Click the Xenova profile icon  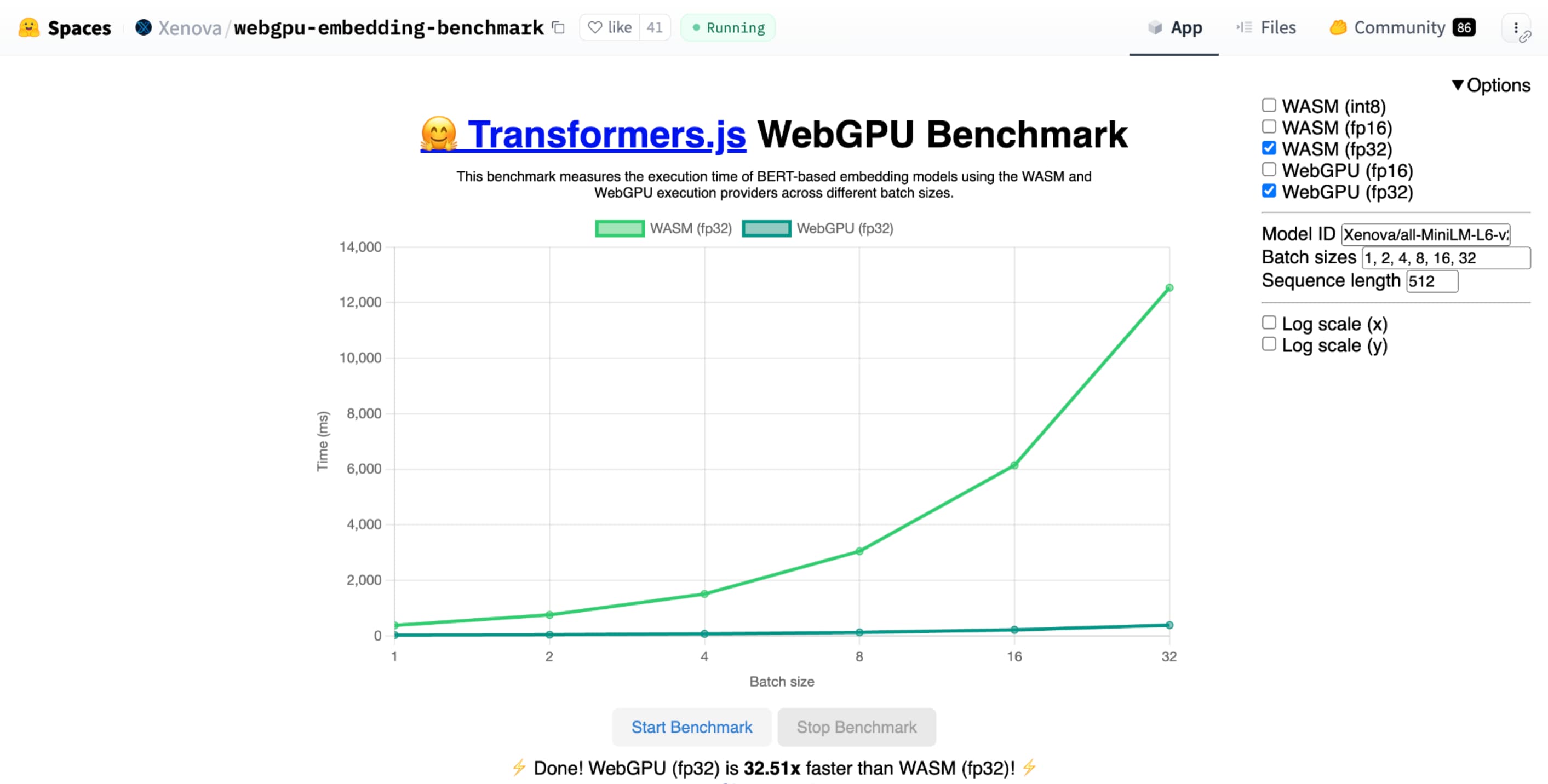pyautogui.click(x=143, y=27)
